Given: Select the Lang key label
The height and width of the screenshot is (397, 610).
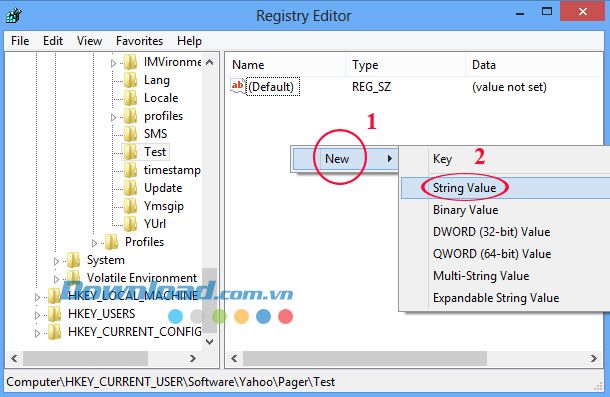Looking at the screenshot, I should click(x=157, y=80).
